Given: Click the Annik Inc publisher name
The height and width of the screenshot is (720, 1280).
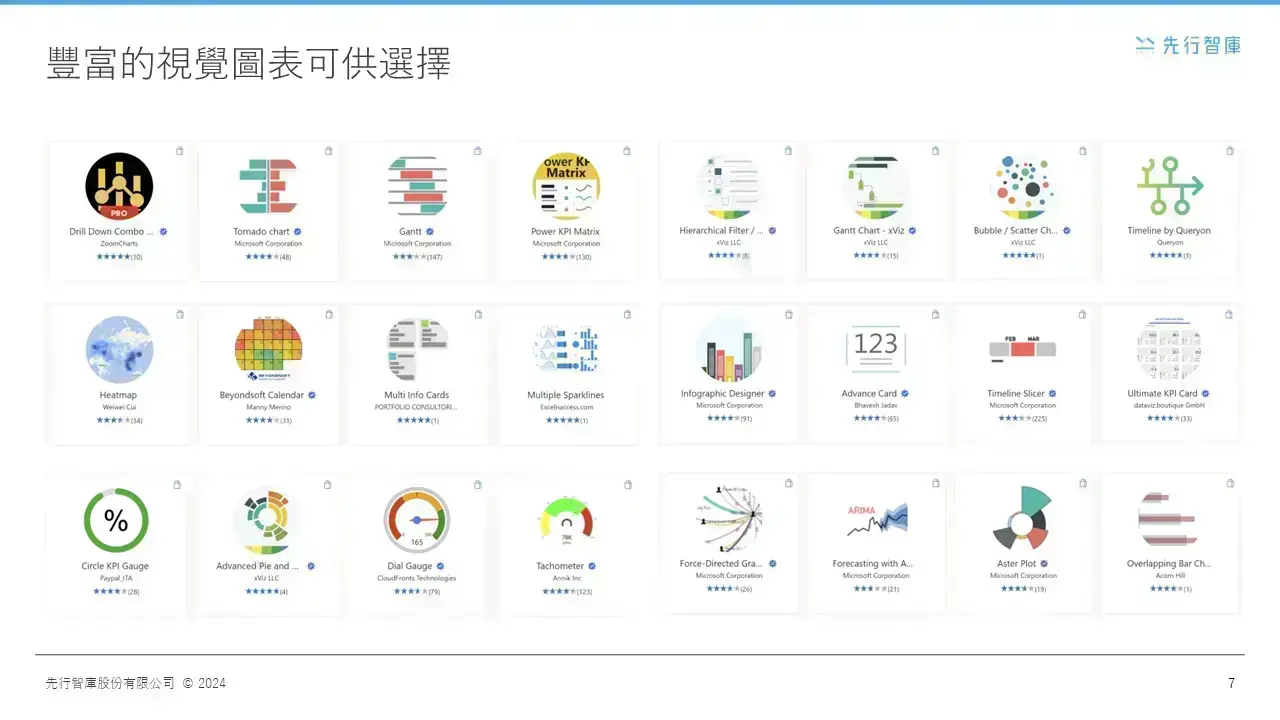Looking at the screenshot, I should coord(566,578).
